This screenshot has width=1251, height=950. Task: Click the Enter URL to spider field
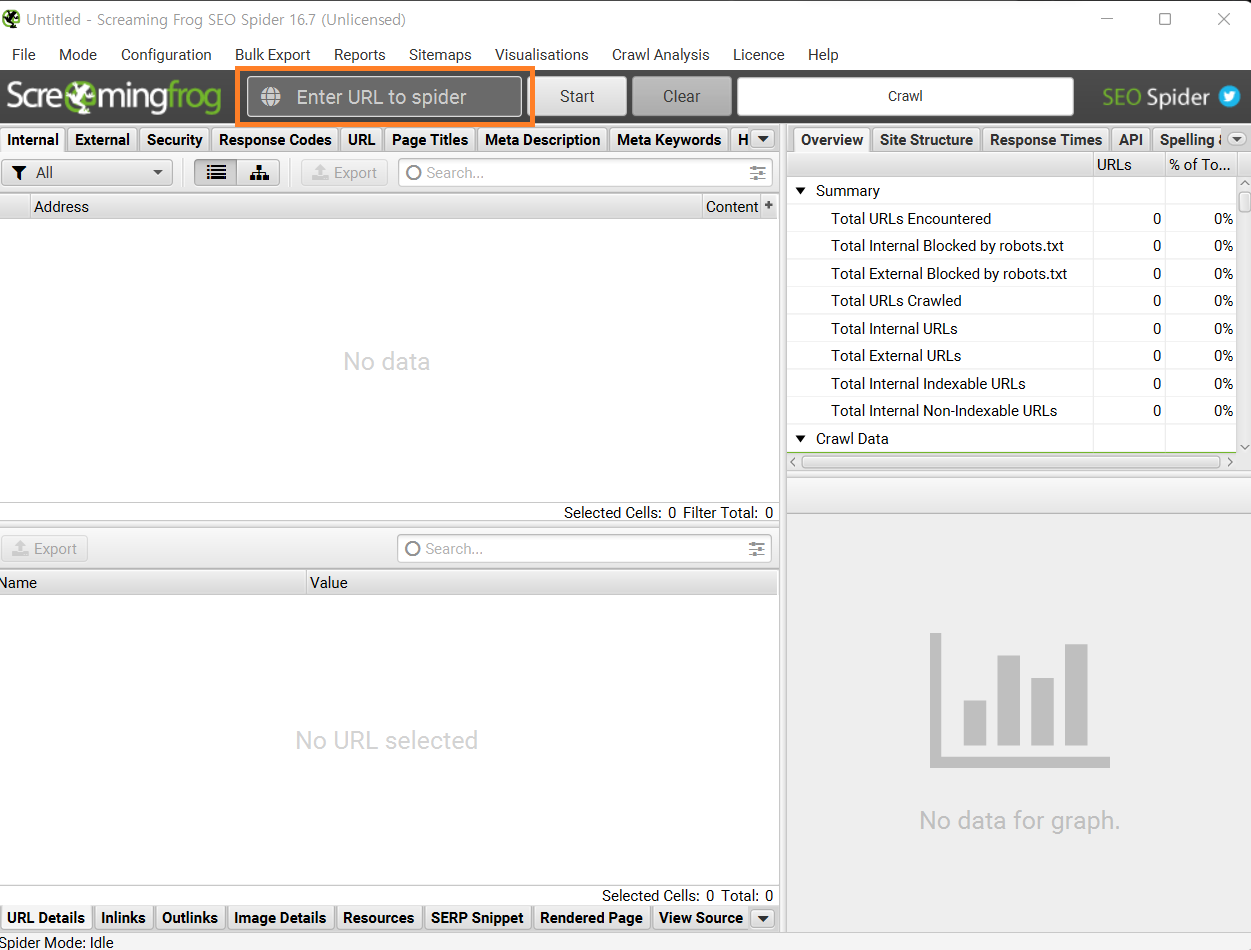coord(385,97)
